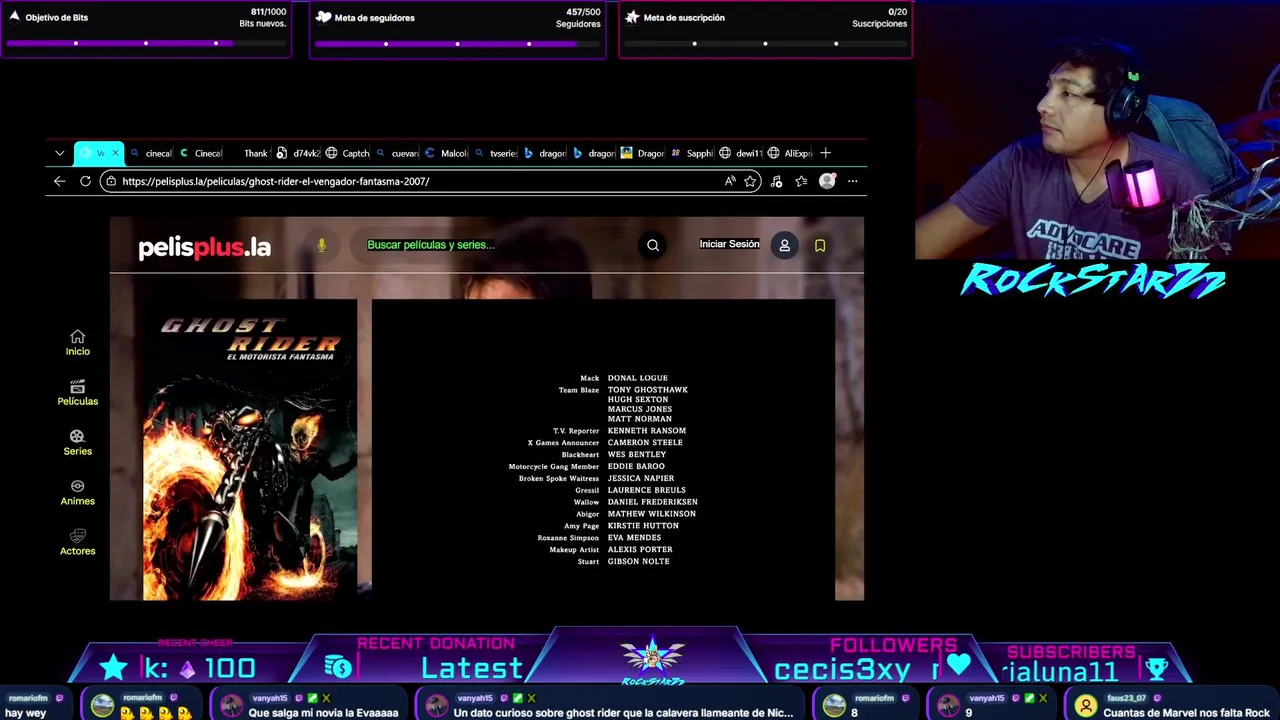Viewport: 1280px width, 720px height.
Task: Open the browser profile avatar
Action: (x=827, y=181)
